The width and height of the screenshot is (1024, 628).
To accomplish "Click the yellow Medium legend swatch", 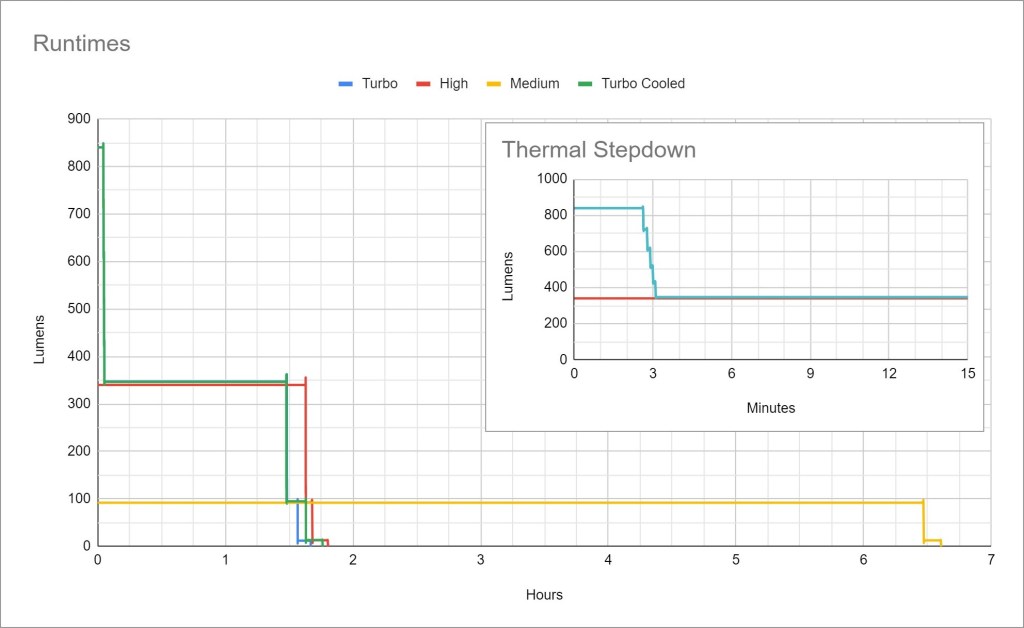I will click(x=493, y=84).
